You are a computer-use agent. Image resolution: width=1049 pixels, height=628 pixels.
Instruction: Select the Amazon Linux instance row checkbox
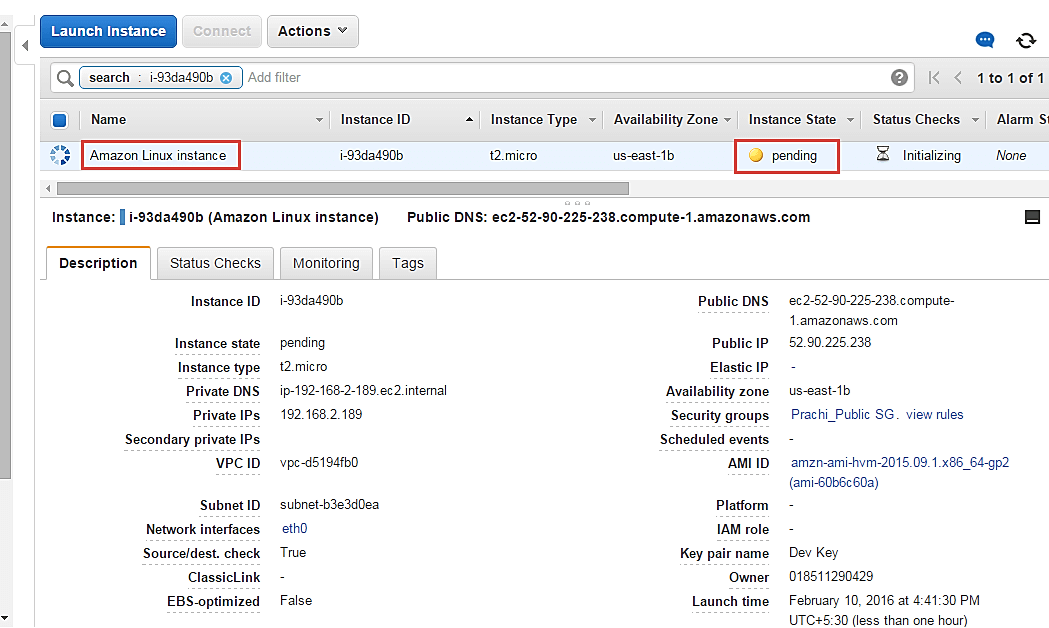tap(59, 155)
